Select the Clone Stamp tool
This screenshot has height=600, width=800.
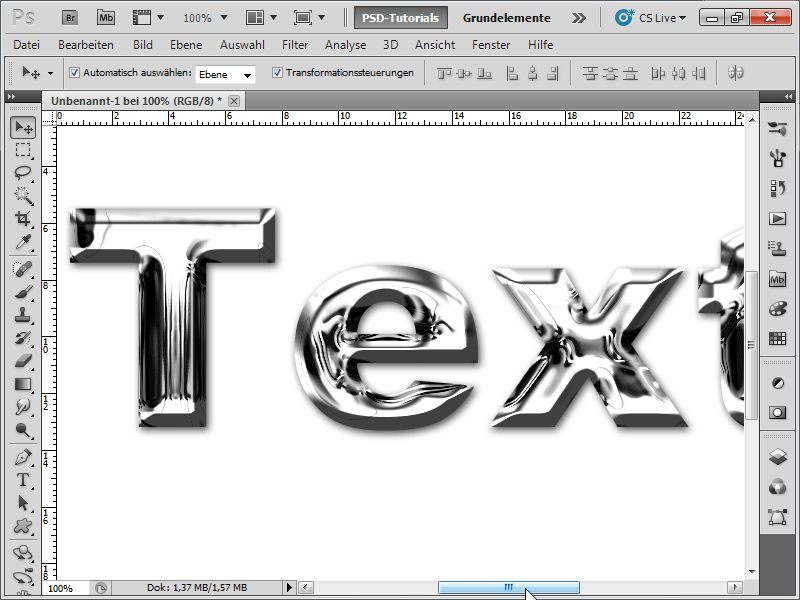[x=23, y=315]
